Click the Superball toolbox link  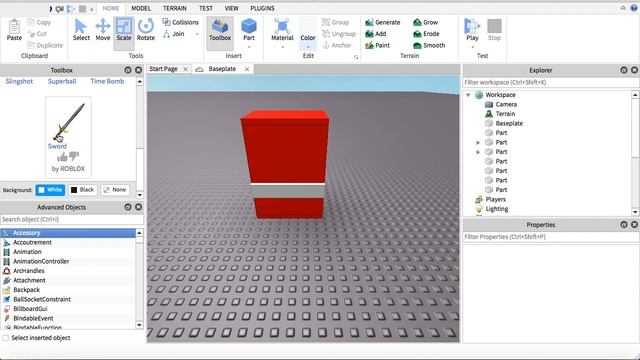[x=62, y=81]
